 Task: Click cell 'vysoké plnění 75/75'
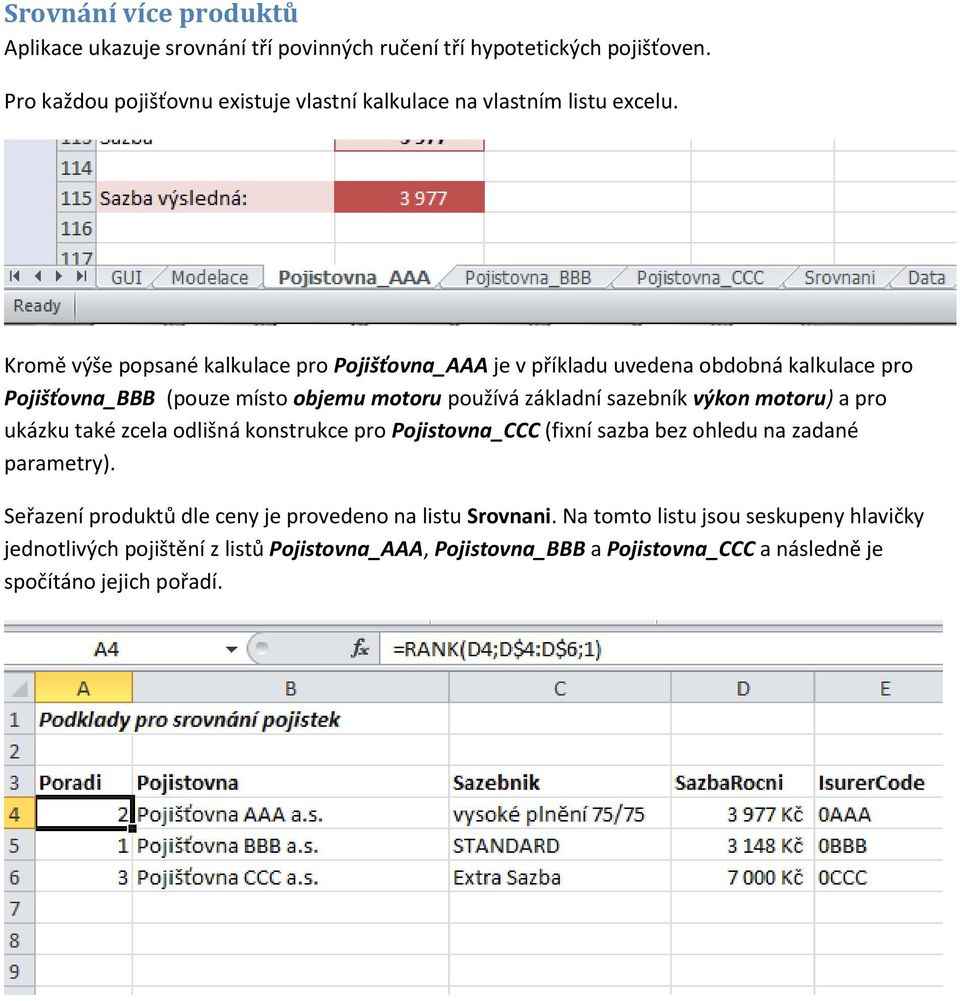[x=560, y=814]
